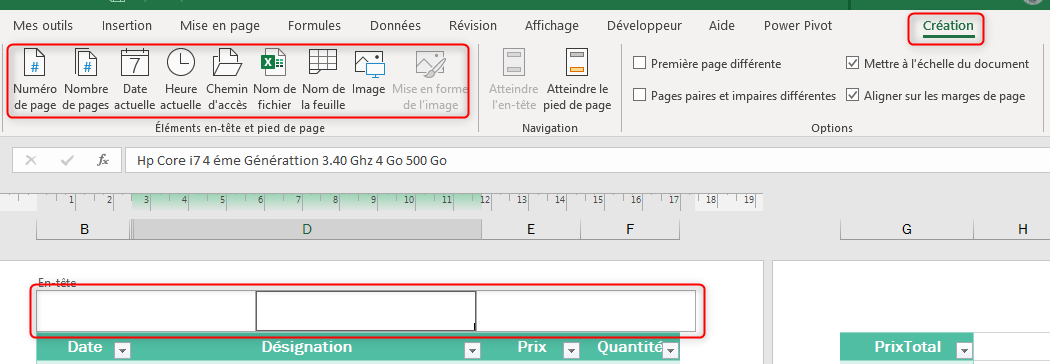Cancel formula bar entry with X
Image resolution: width=1050 pixels, height=364 pixels.
(x=31, y=161)
